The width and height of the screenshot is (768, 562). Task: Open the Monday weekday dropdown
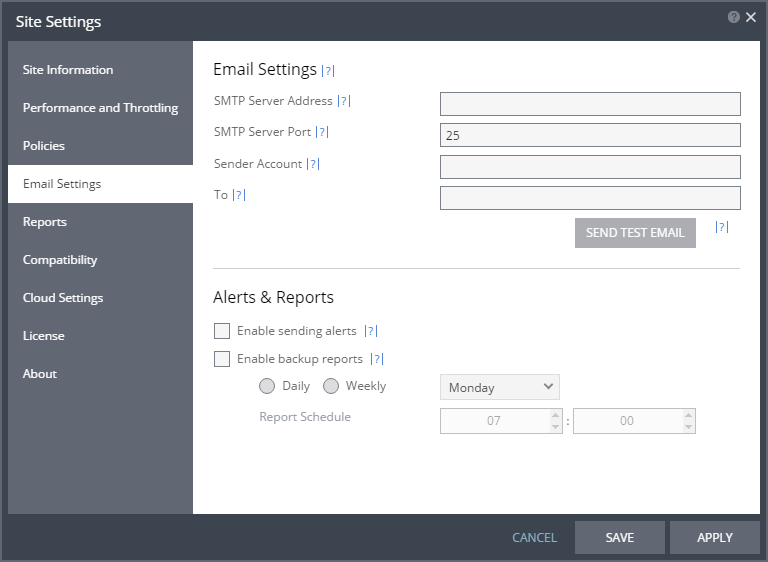[x=500, y=388]
